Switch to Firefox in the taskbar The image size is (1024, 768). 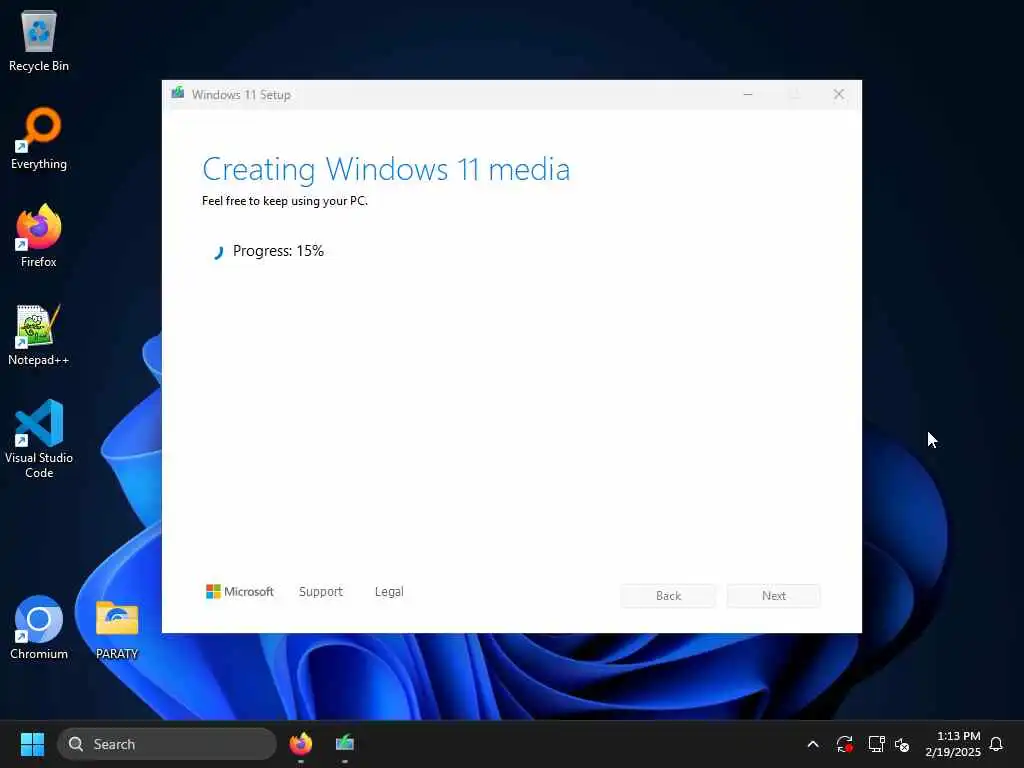301,744
